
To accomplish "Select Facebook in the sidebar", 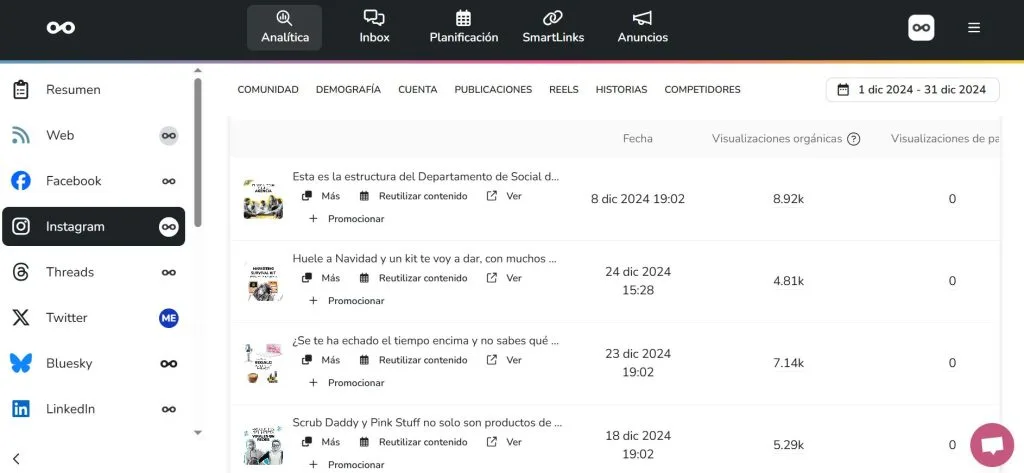I will pyautogui.click(x=73, y=181).
